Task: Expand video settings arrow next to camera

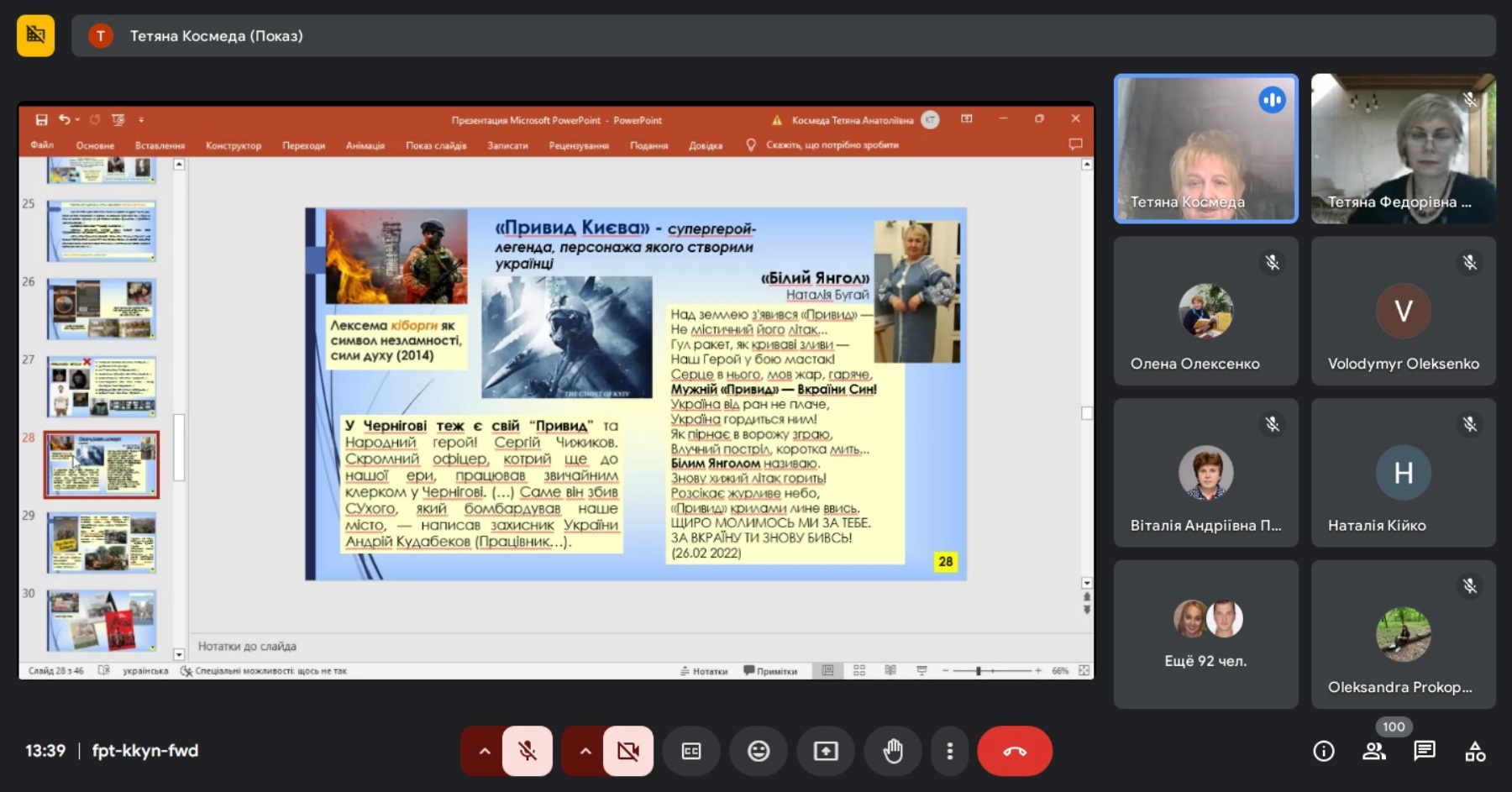Action: pyautogui.click(x=585, y=751)
